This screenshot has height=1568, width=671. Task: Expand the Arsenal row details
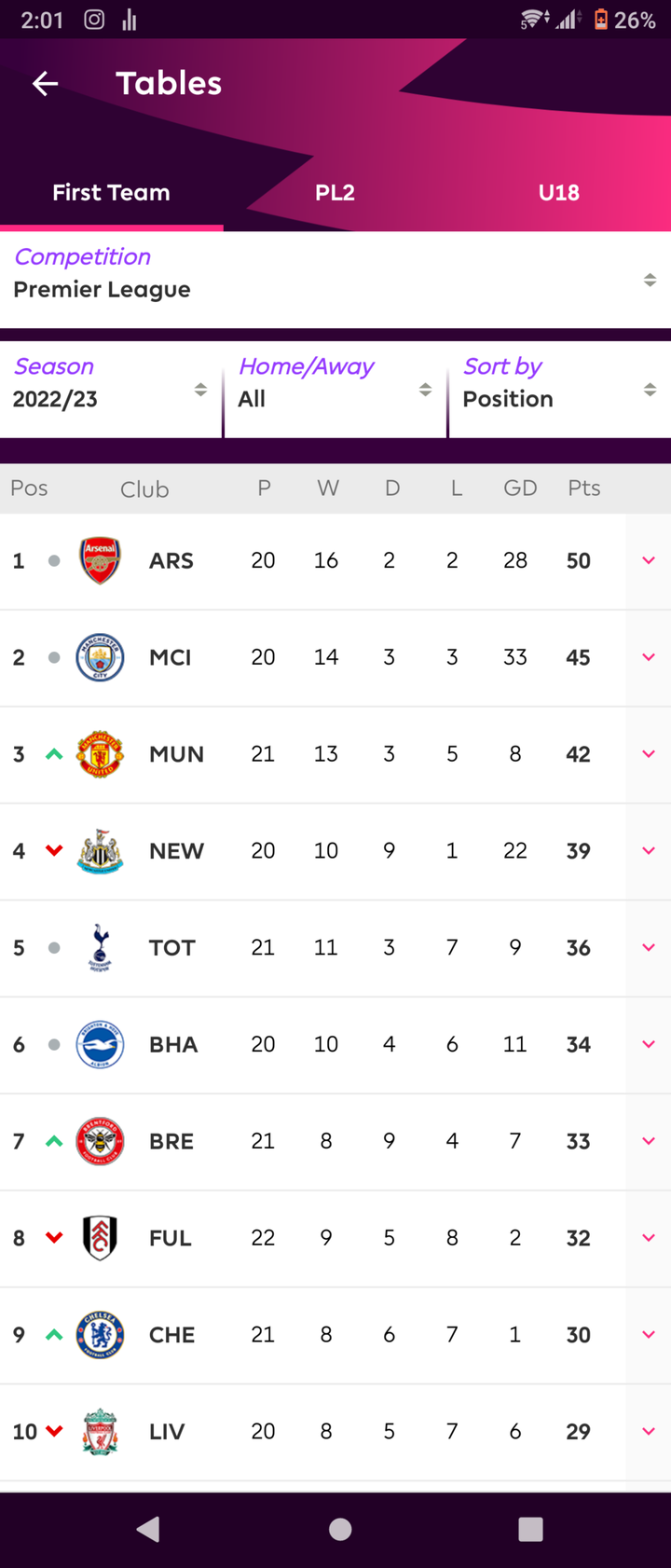(x=649, y=560)
